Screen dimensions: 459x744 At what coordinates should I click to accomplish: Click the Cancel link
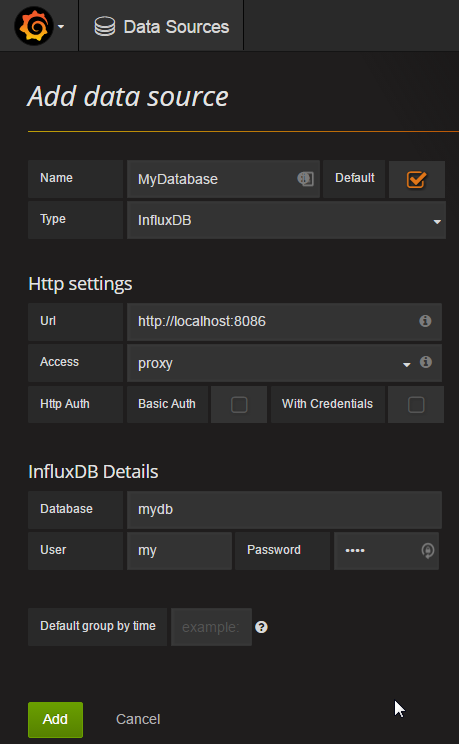click(x=138, y=719)
